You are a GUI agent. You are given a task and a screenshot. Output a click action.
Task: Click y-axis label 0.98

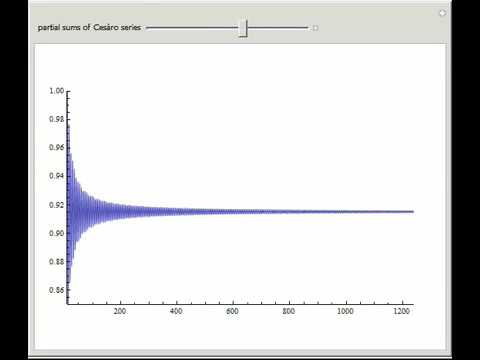(x=56, y=119)
